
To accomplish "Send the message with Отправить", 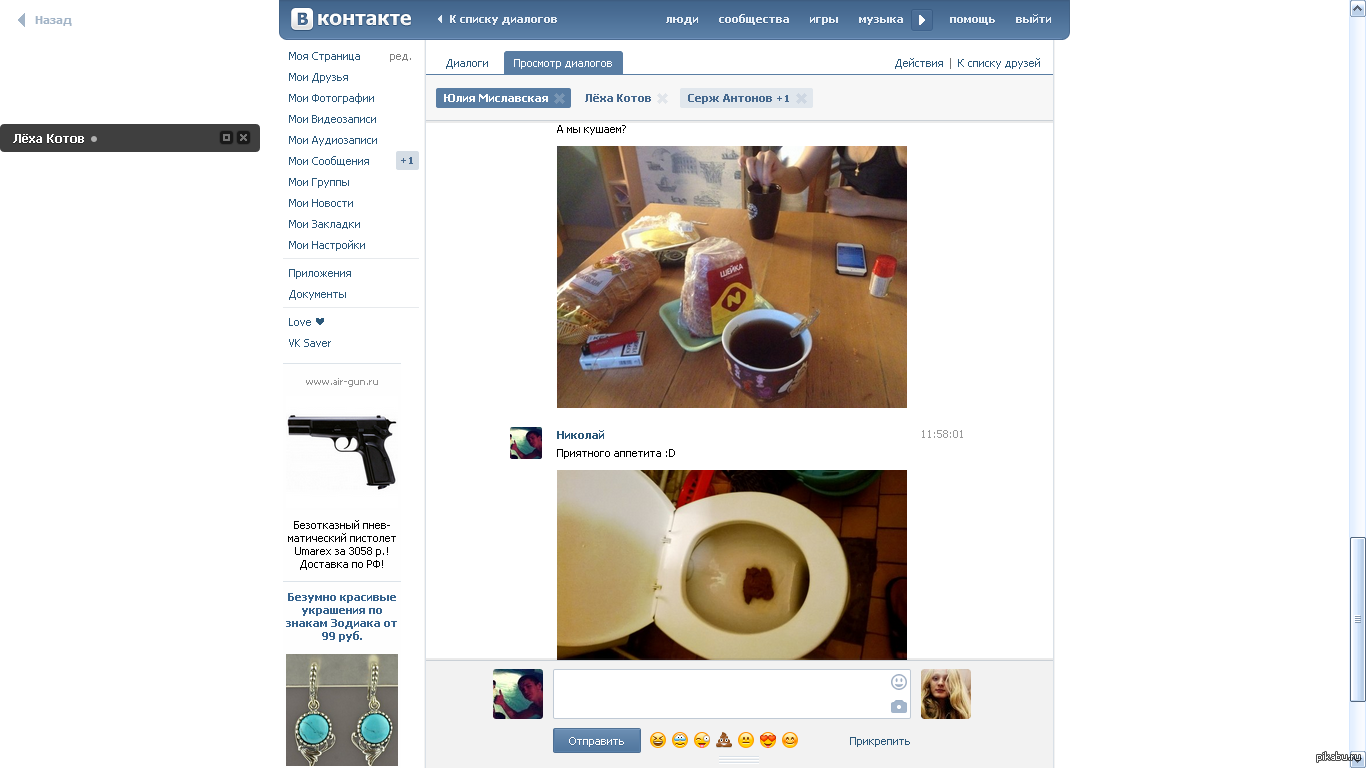I will pos(597,741).
